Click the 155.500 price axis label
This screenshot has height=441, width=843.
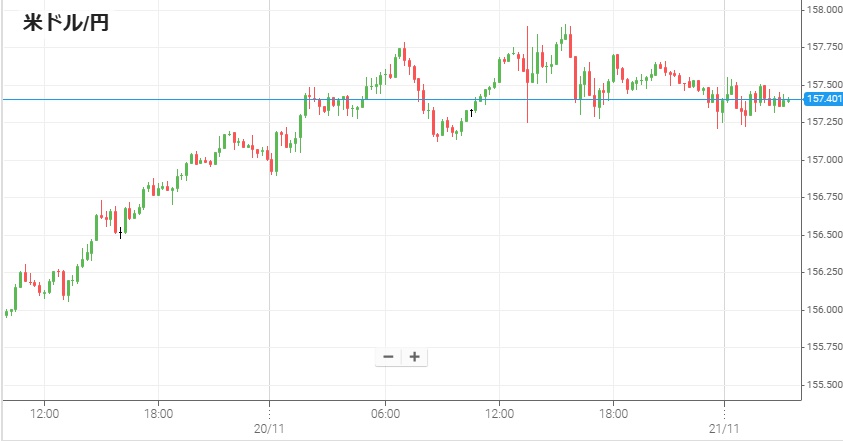pos(821,384)
